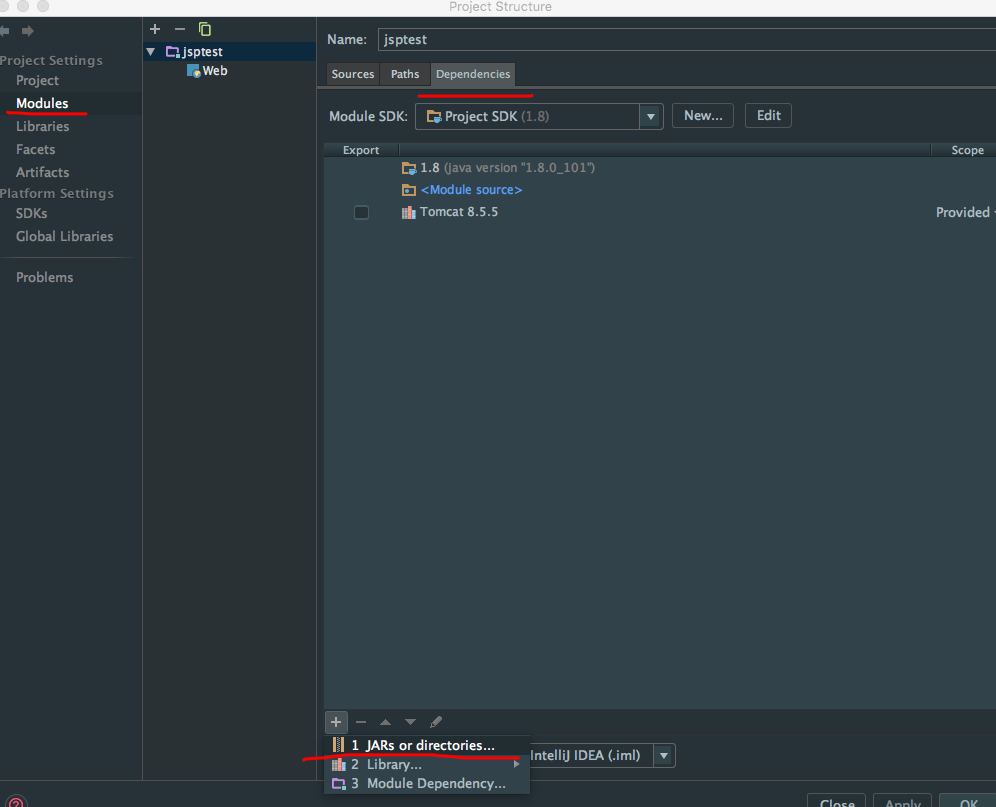Choose Module Dependency menu item
Viewport: 996px width, 807px height.
tap(427, 783)
